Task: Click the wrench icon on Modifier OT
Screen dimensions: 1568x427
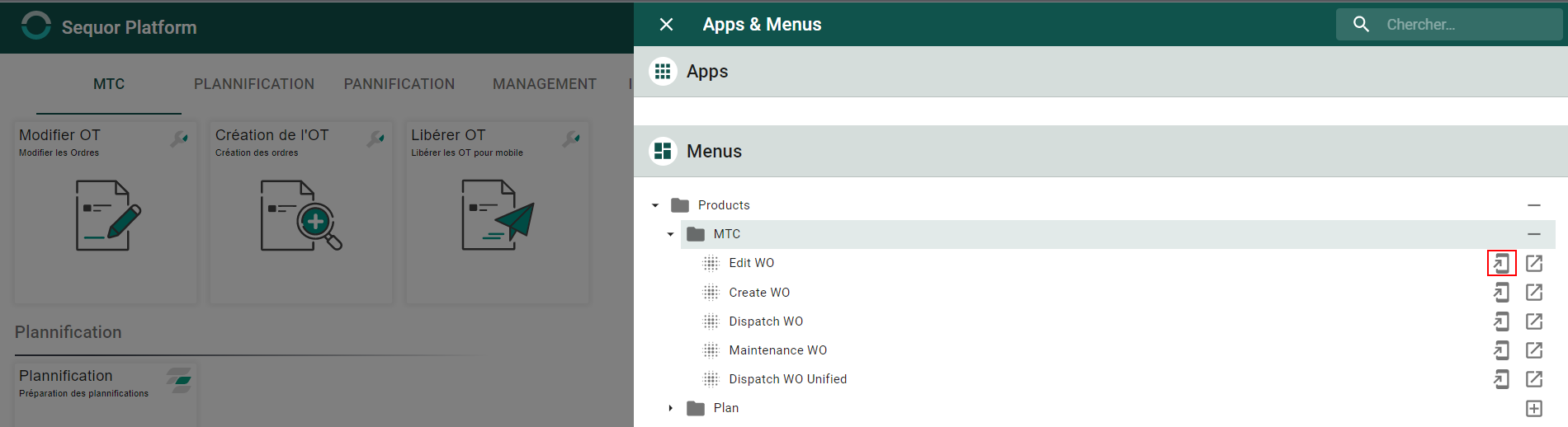Action: (179, 138)
